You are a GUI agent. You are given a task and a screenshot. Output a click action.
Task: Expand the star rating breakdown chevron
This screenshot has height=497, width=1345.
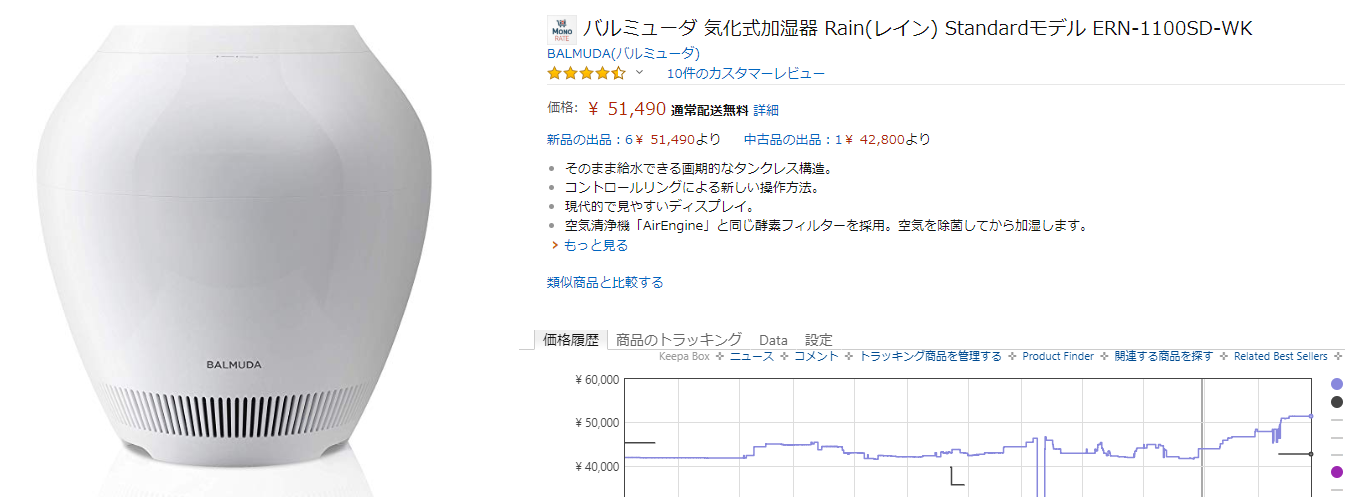click(640, 73)
